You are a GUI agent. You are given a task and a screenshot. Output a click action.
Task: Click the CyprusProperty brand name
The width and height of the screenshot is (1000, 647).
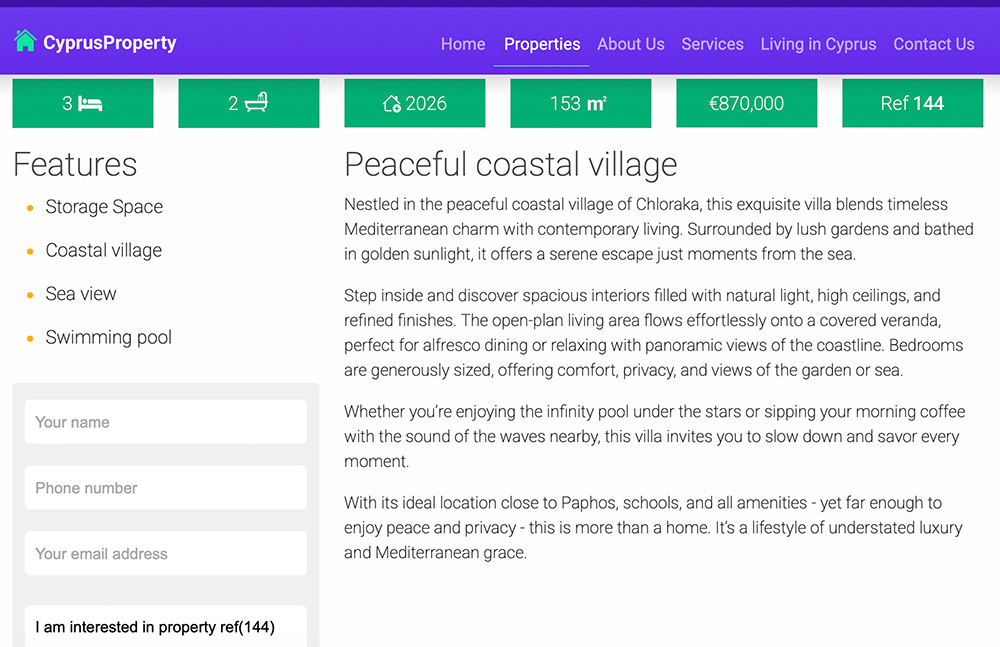click(109, 43)
